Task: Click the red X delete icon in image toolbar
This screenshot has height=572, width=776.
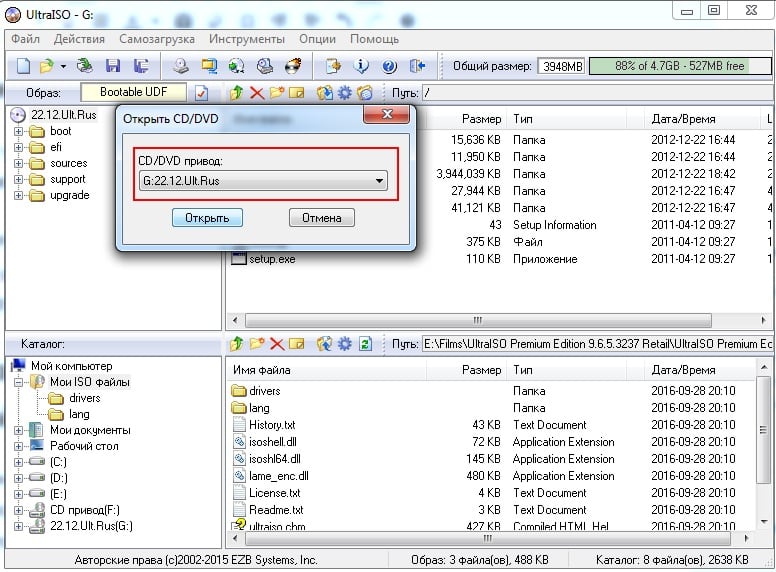Action: 256,93
